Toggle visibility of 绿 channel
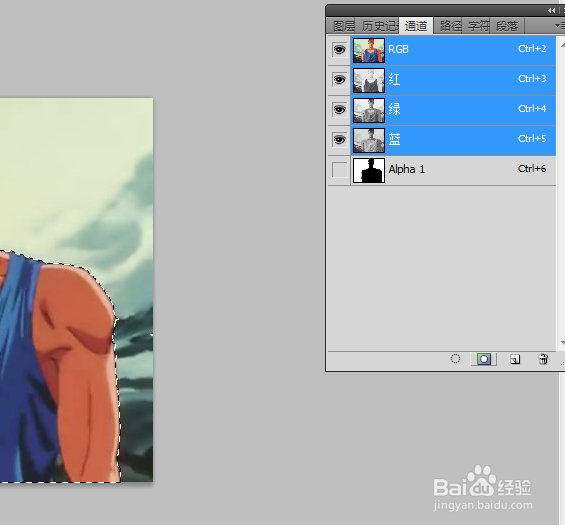Screen dimensions: 565x525 (x=339, y=109)
